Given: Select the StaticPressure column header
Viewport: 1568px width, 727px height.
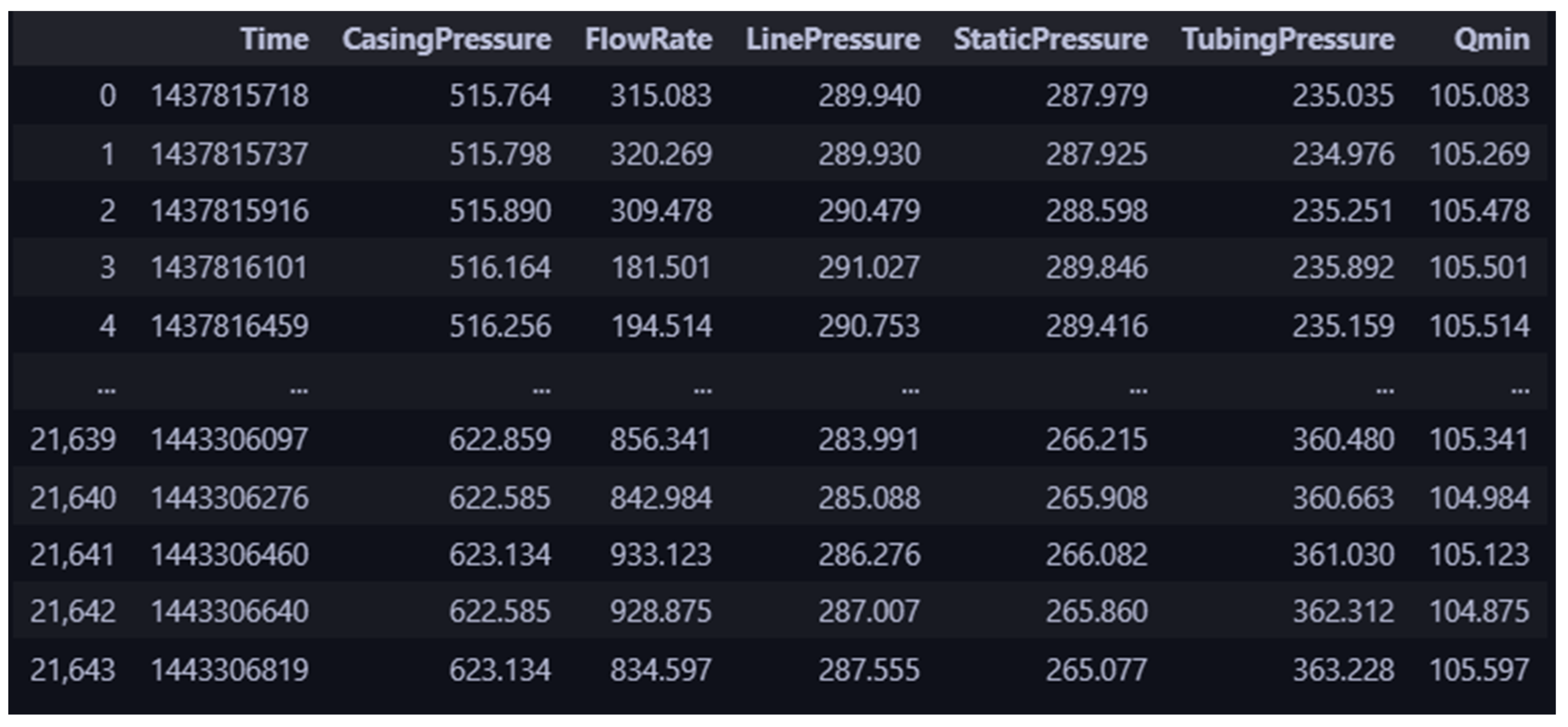Looking at the screenshot, I should (1051, 40).
